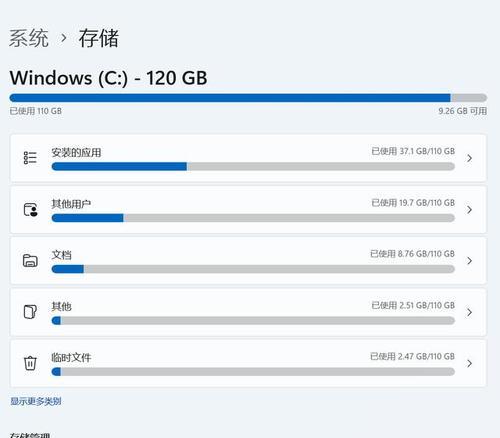Go back to 系统 in the breadcrumb
Screen dimensions: 500x438
coord(29,38)
